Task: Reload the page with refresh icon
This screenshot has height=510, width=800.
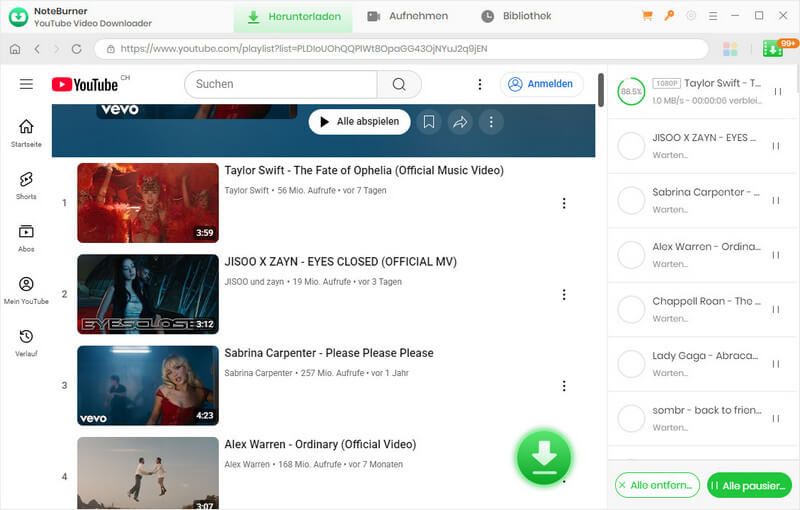Action: (x=76, y=49)
